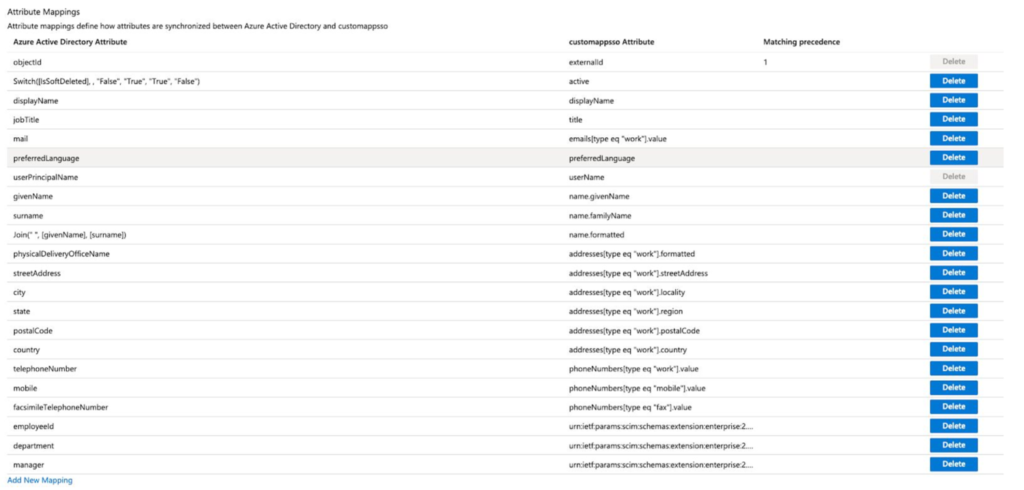The height and width of the screenshot is (490, 1024).
Task: Delete the streetAddress mapping
Action: tap(953, 273)
